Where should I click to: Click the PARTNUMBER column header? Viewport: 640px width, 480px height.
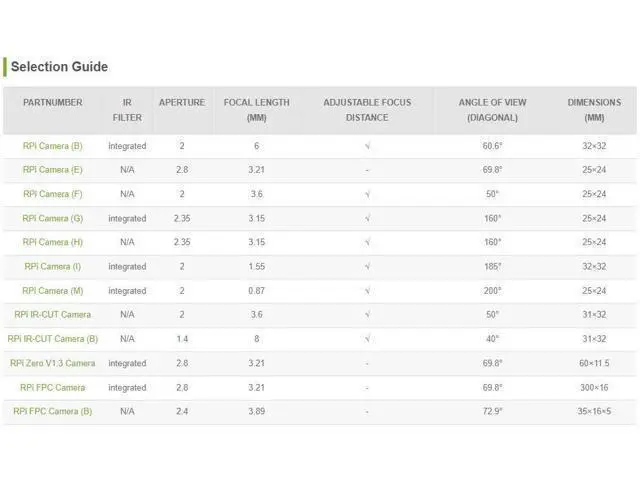[53, 102]
